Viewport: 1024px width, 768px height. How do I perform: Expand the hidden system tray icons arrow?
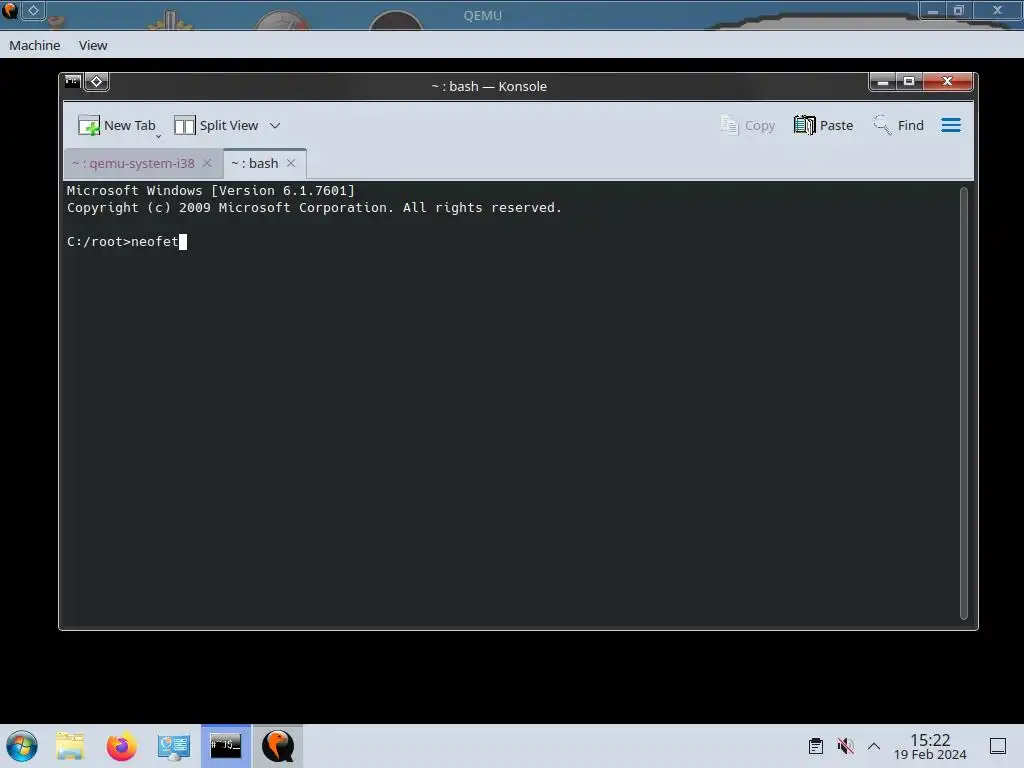(874, 746)
